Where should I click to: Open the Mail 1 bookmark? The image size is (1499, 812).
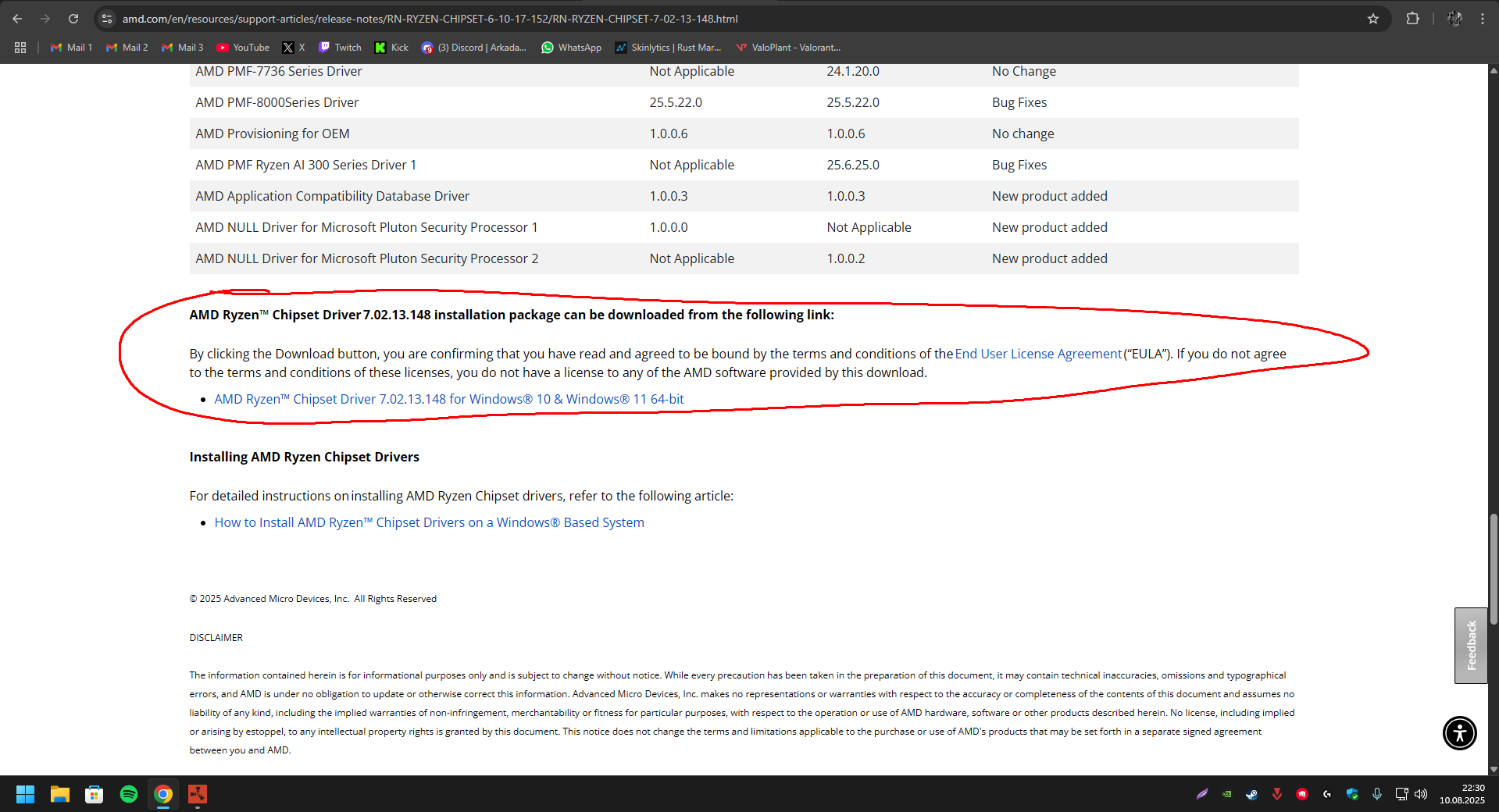(71, 48)
